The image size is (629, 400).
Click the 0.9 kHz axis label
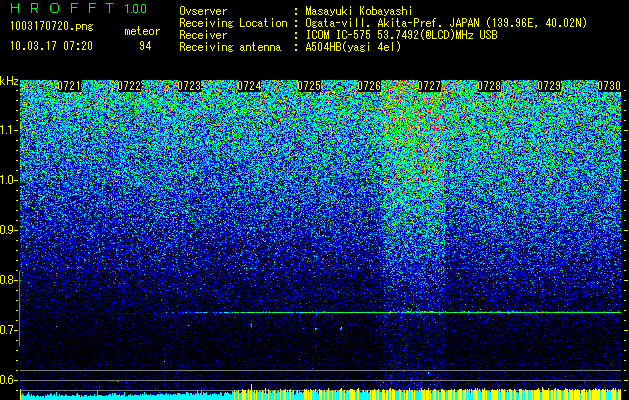[x=9, y=230]
